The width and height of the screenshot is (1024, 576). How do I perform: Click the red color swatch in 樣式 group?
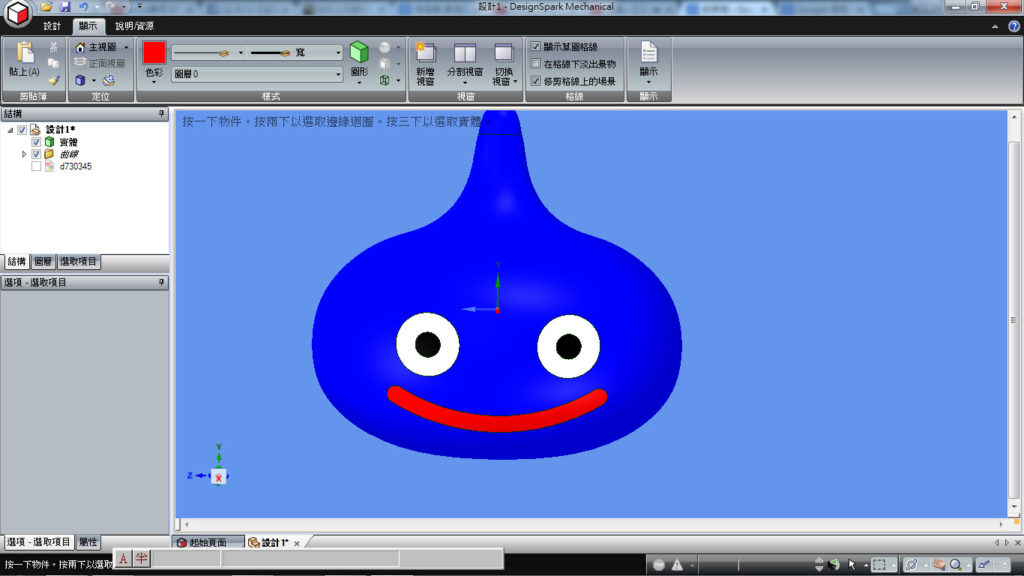click(154, 52)
